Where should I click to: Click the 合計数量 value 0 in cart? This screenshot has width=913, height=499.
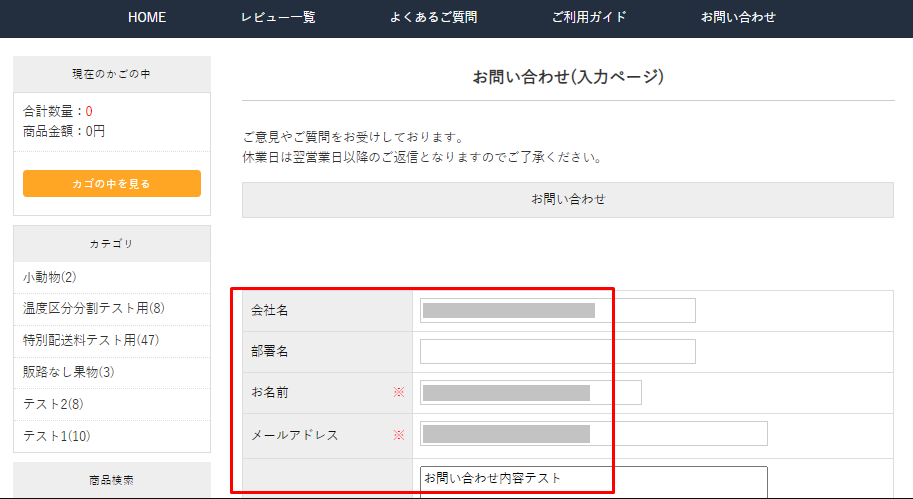click(x=89, y=111)
